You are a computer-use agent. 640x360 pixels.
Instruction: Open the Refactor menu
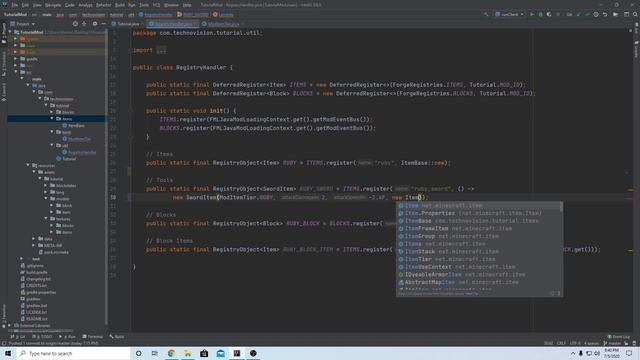tap(104, 5)
